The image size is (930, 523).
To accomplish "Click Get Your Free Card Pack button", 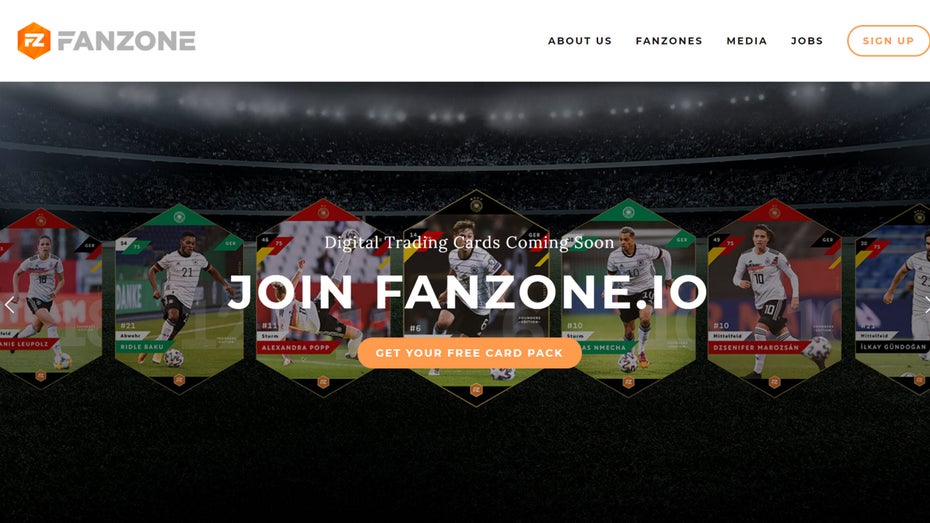I will click(x=469, y=353).
